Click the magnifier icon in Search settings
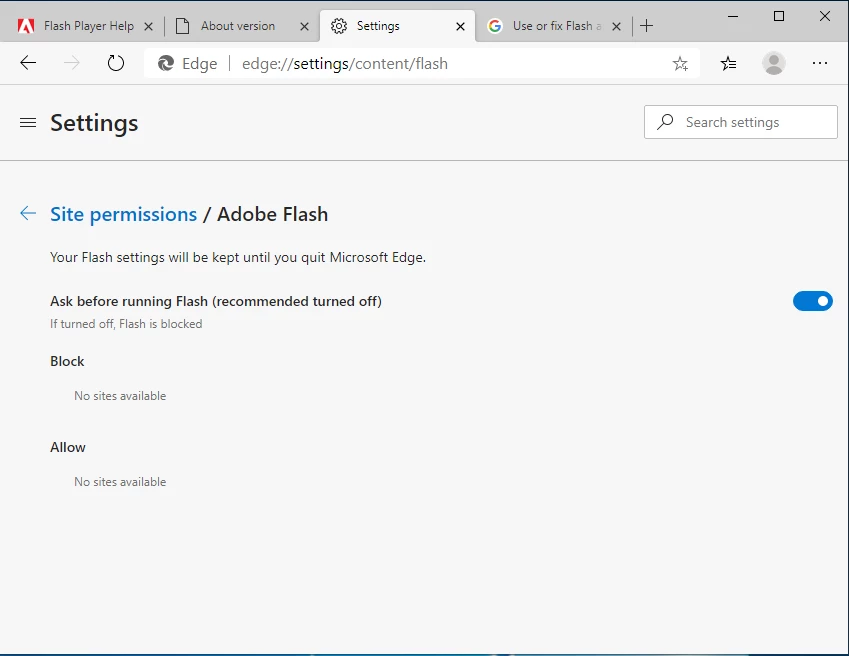The image size is (849, 656). pyautogui.click(x=665, y=122)
